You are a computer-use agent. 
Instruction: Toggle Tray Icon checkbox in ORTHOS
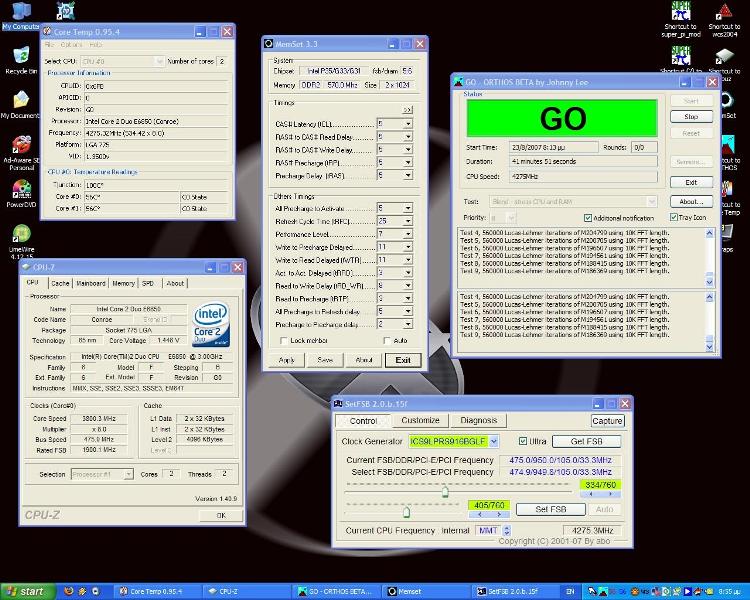tap(673, 217)
